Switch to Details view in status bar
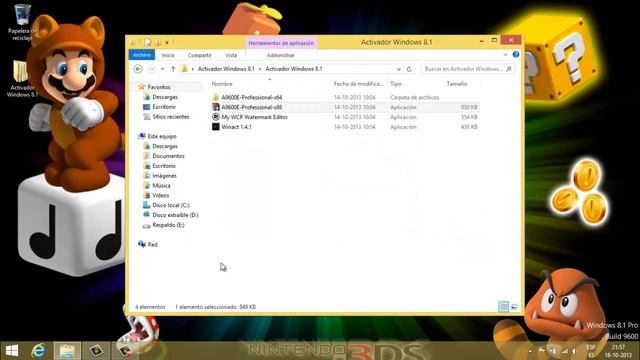 504,307
